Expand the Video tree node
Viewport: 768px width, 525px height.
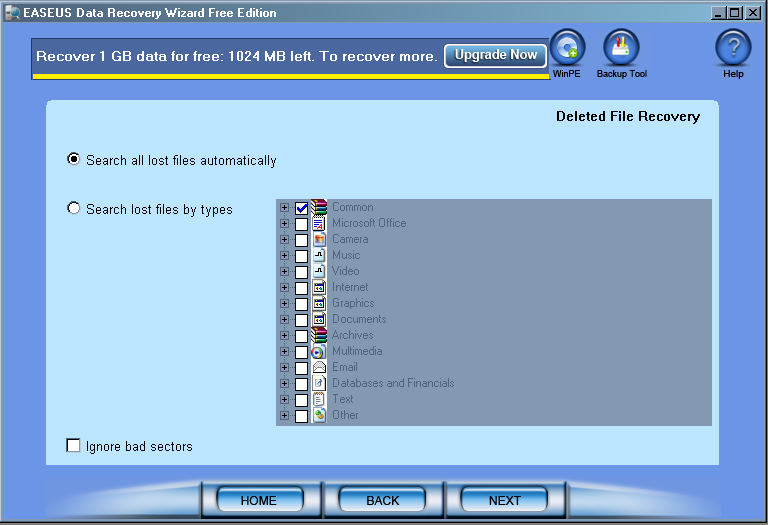point(284,271)
